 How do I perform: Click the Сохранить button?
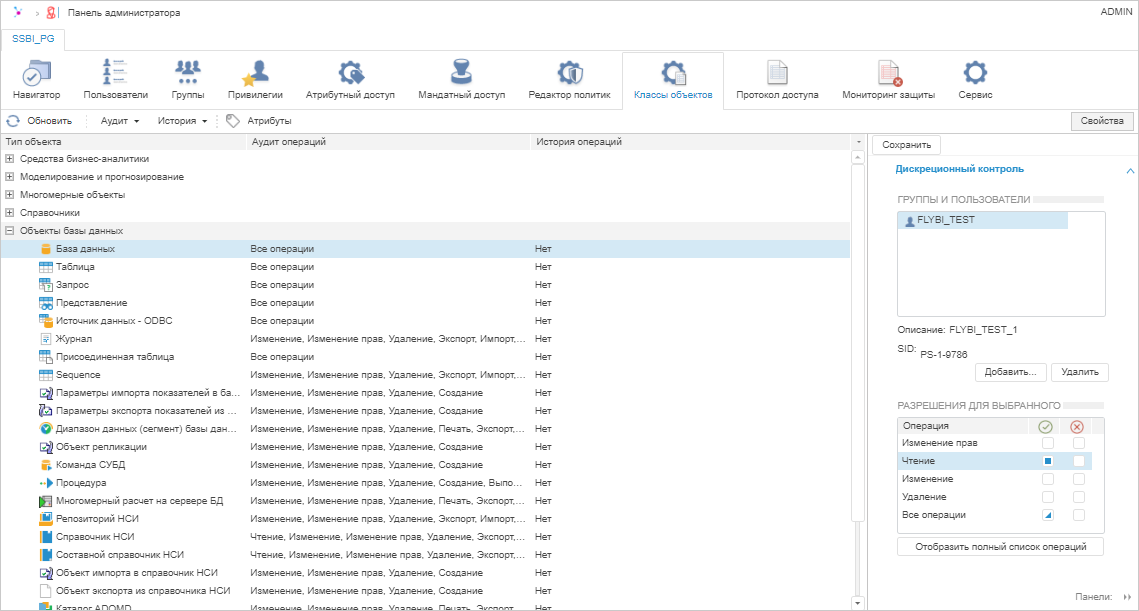point(906,146)
